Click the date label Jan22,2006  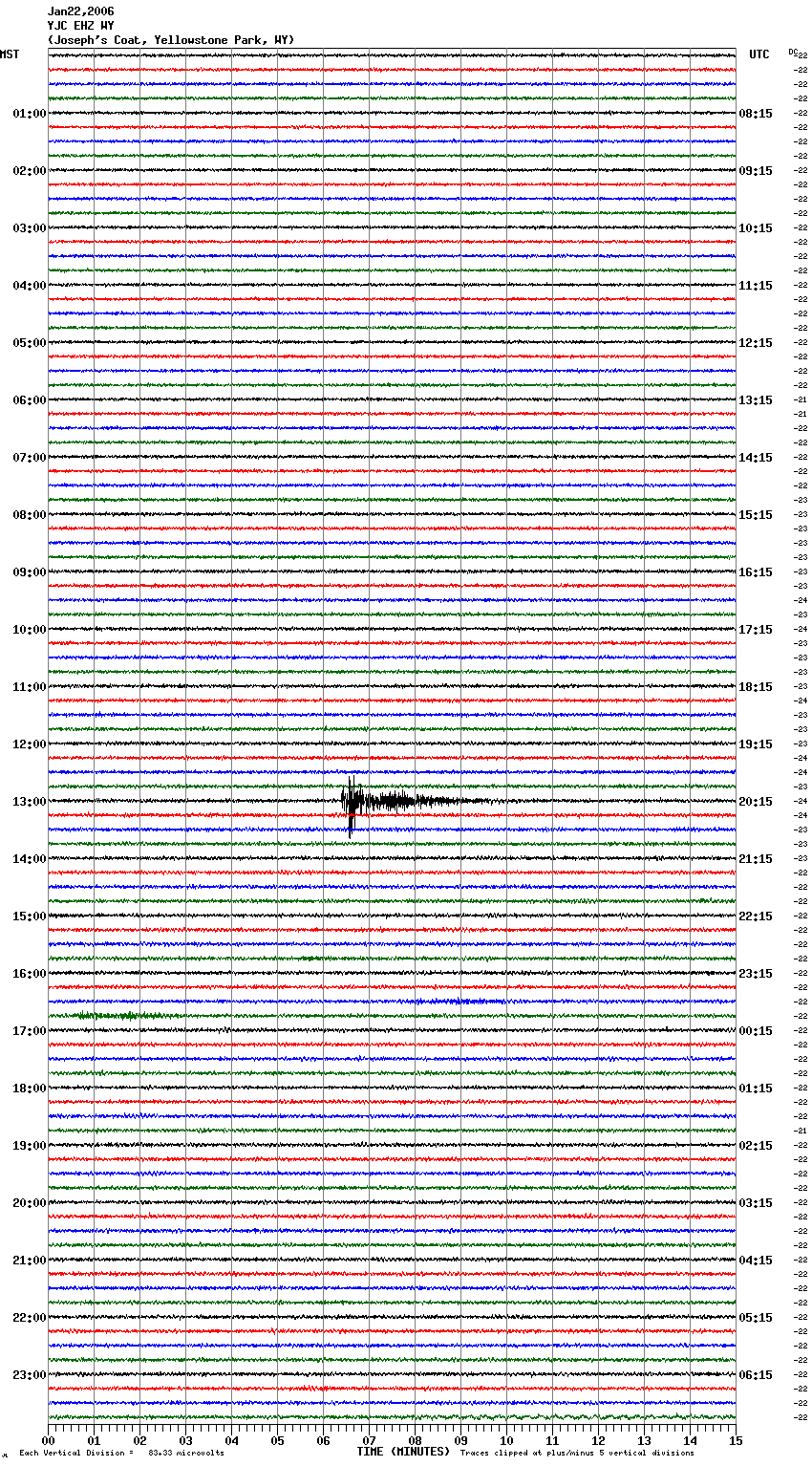click(x=80, y=11)
